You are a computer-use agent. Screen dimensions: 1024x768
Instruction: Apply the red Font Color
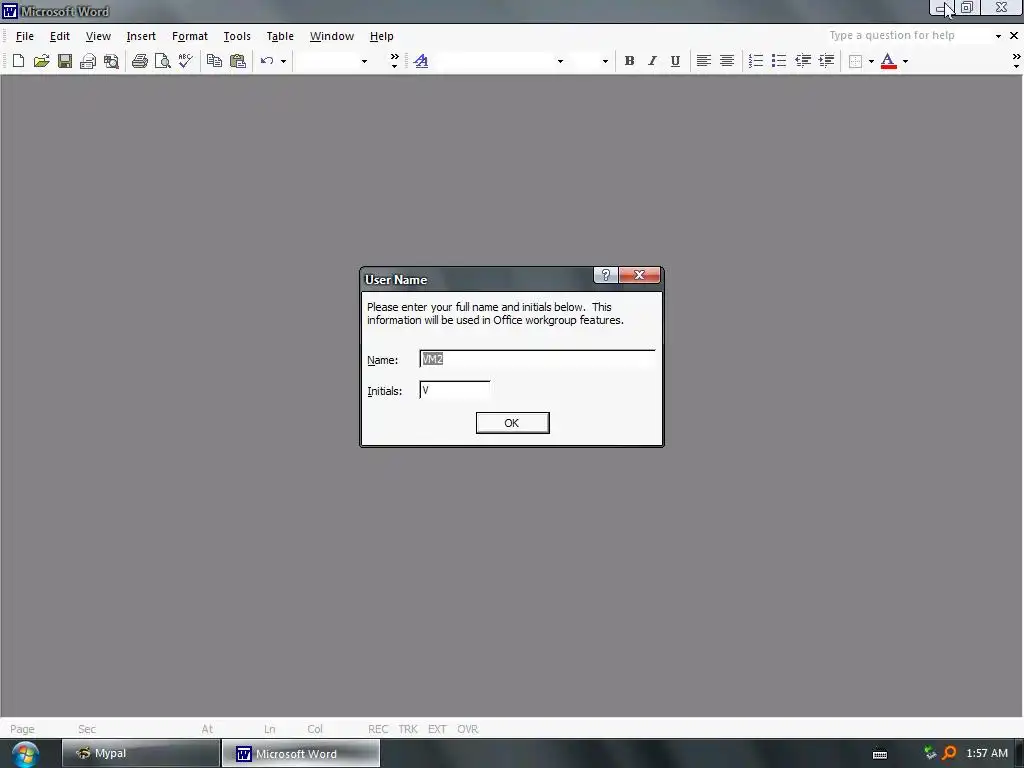coord(888,61)
